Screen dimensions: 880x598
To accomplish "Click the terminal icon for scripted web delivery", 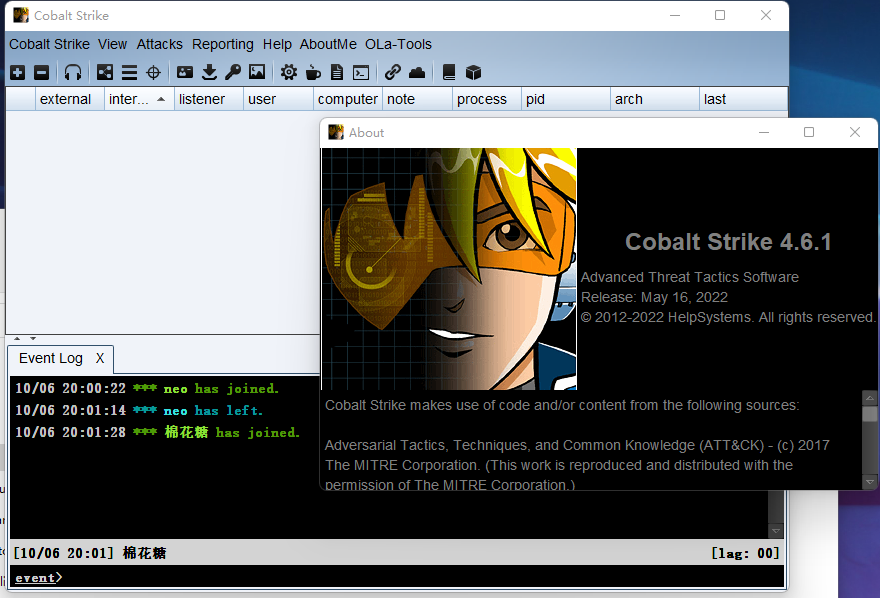I will click(361, 72).
